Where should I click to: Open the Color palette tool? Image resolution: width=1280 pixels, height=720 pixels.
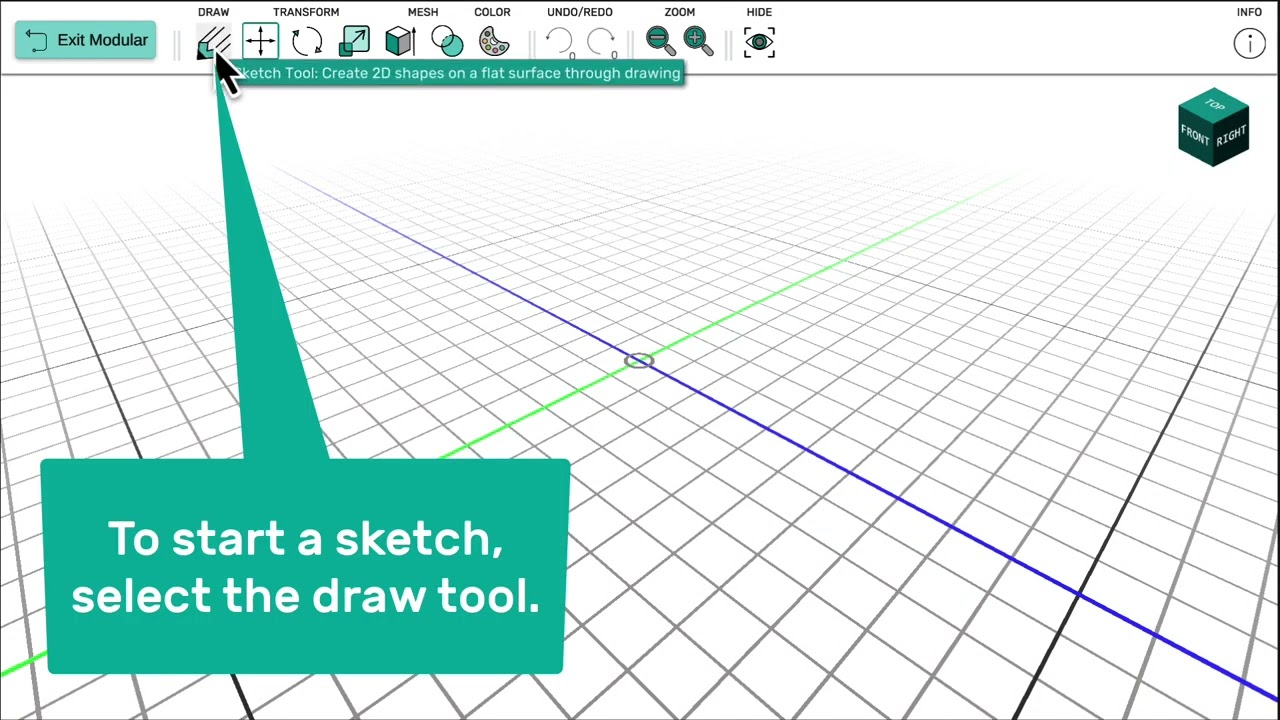493,41
